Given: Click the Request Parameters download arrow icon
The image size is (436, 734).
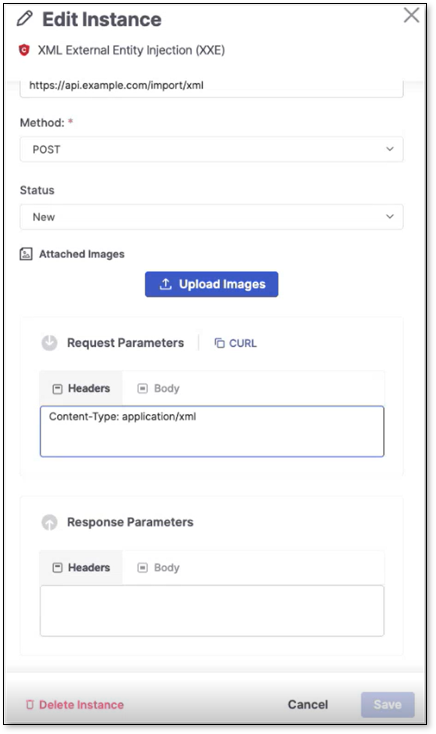Looking at the screenshot, I should tap(49, 343).
